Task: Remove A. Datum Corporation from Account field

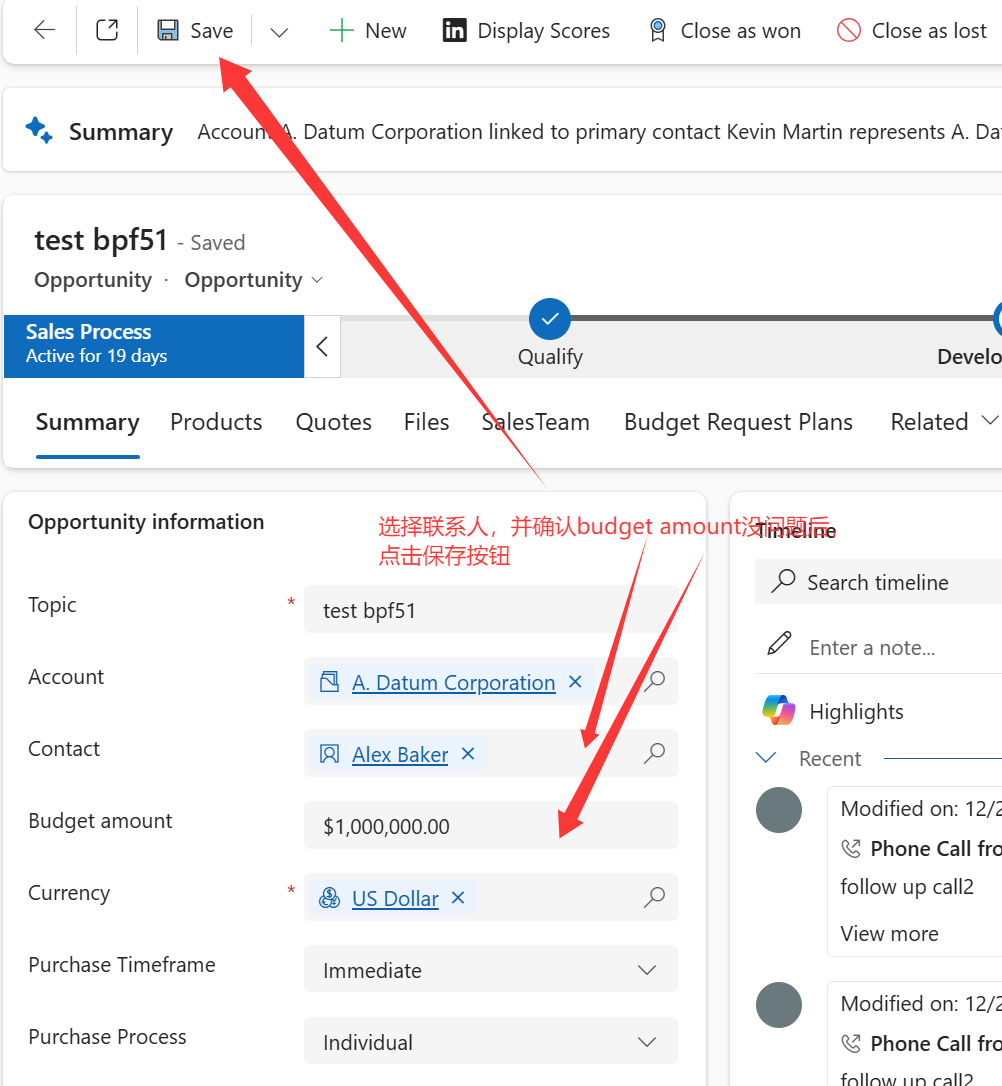Action: click(575, 682)
